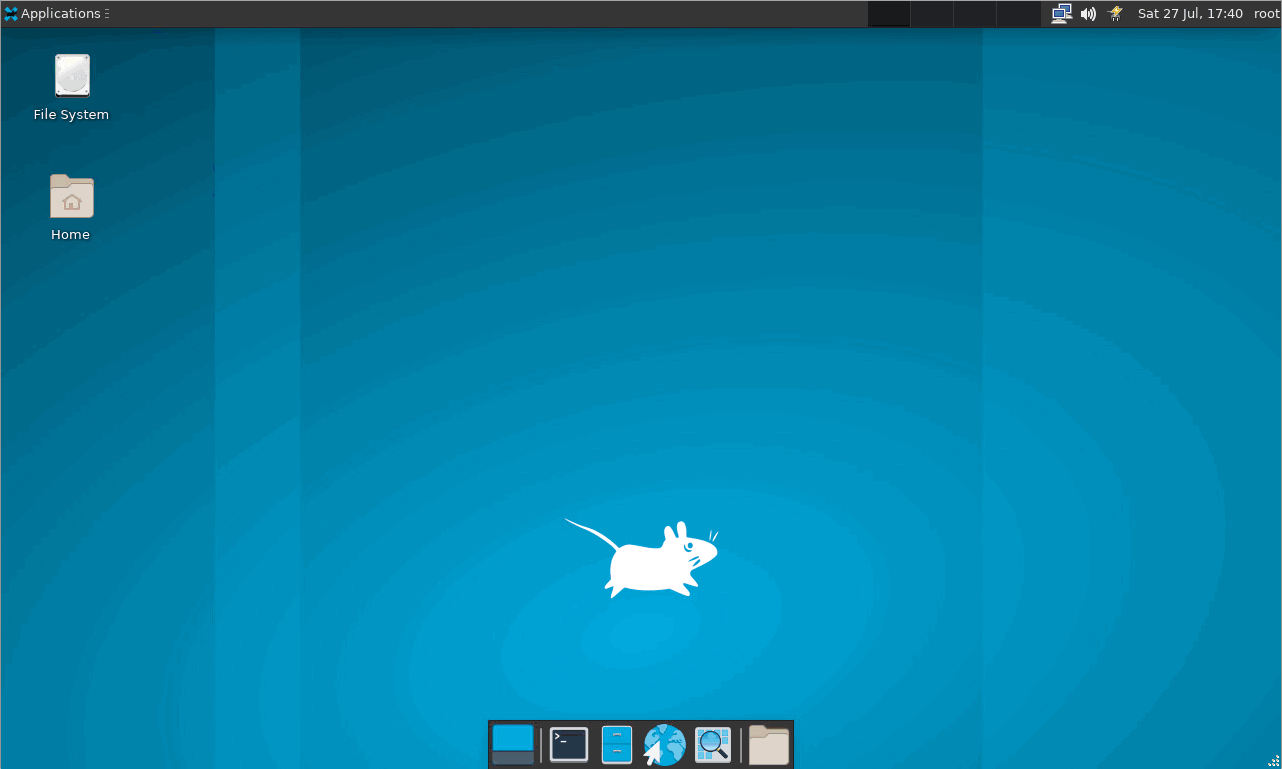Launch the Web Browser globe icon
The image size is (1282, 769).
[x=665, y=745]
